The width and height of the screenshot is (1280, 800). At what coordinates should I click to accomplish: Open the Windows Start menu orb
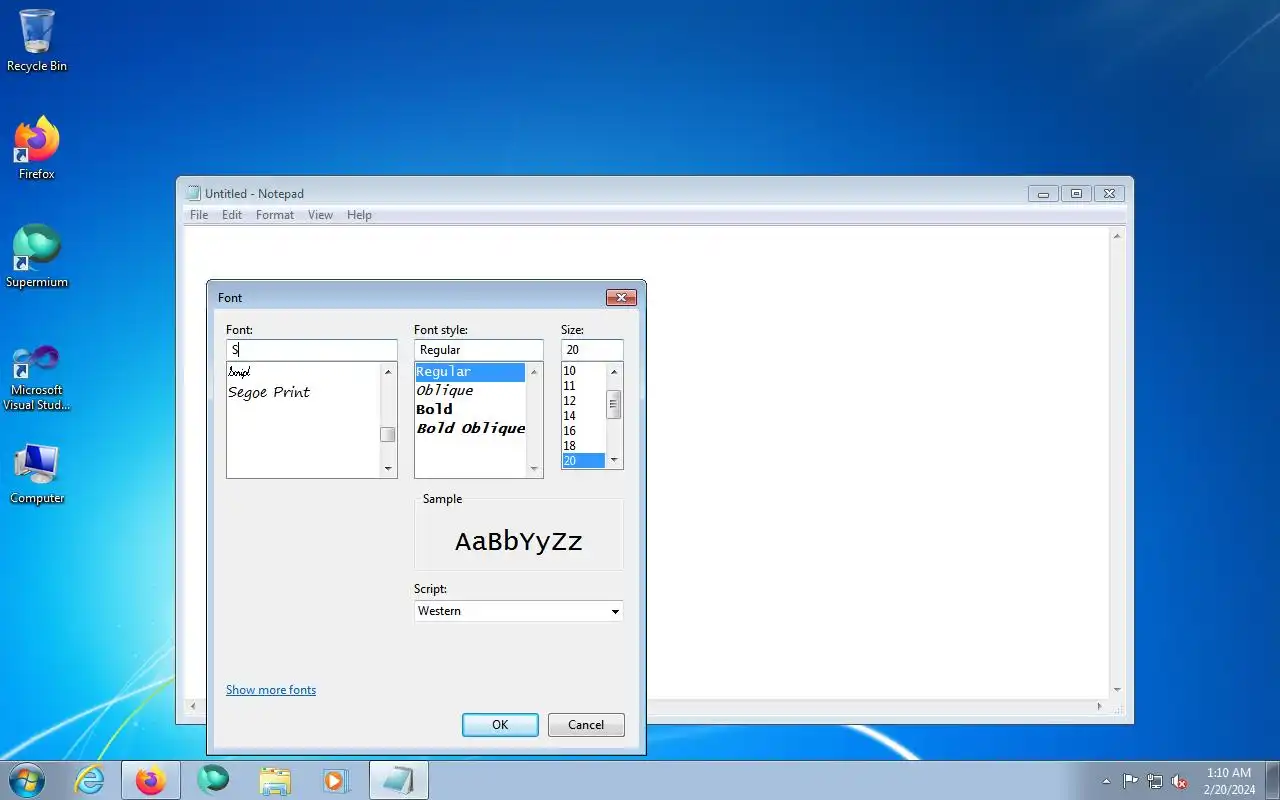click(26, 780)
